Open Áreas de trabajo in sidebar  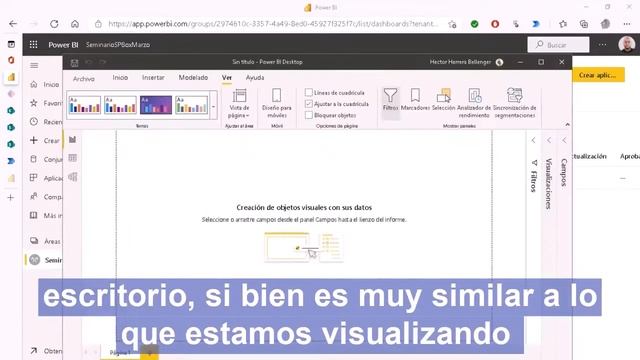click(46, 241)
